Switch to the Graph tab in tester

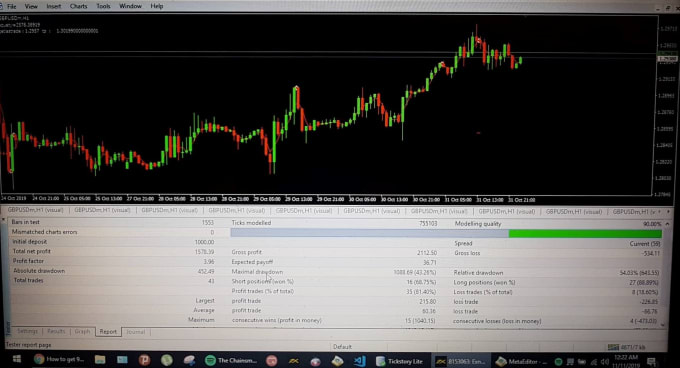pos(82,332)
